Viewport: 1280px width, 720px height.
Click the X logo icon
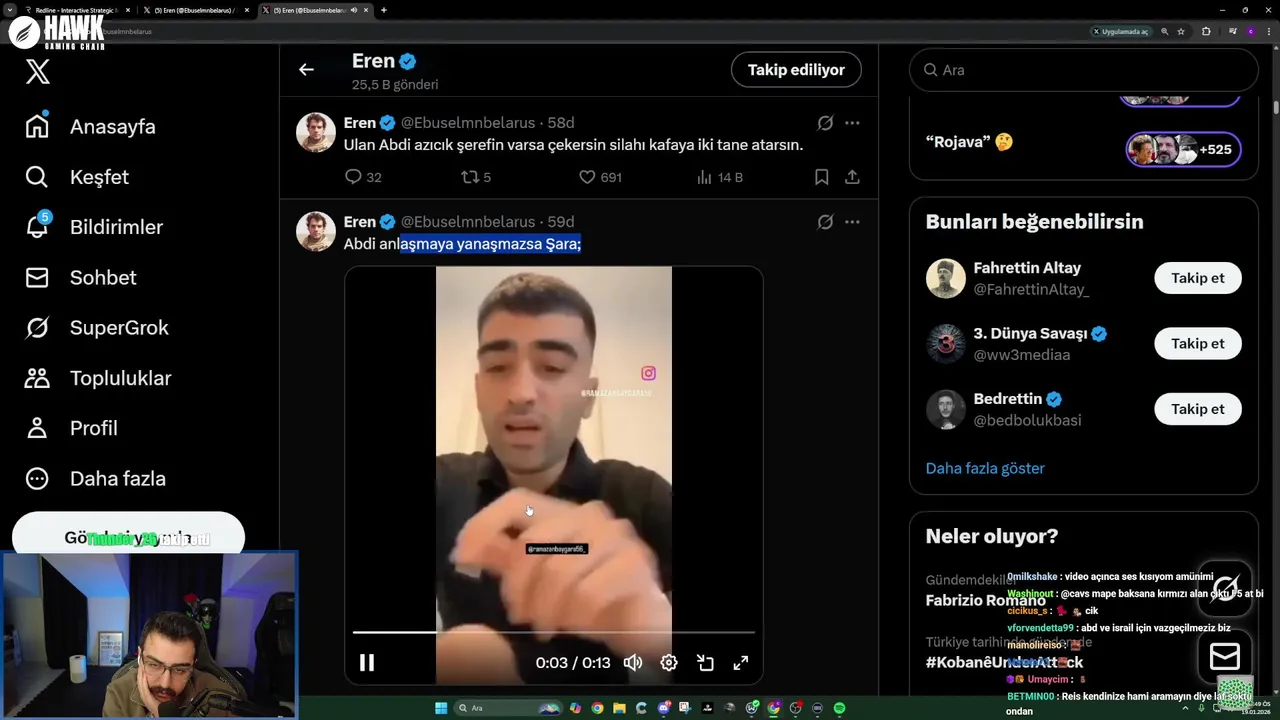38,71
